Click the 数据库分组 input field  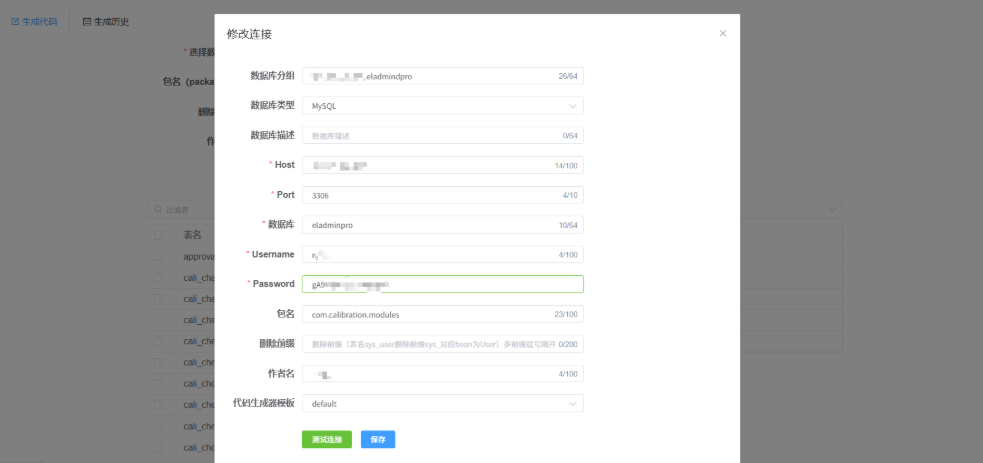[443, 76]
